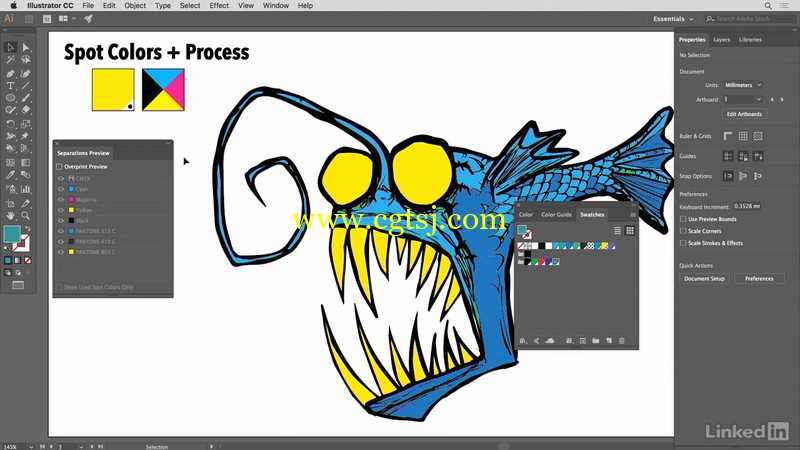Viewport: 800px width, 450px height.
Task: Select the Scale tool
Action: tap(26, 124)
